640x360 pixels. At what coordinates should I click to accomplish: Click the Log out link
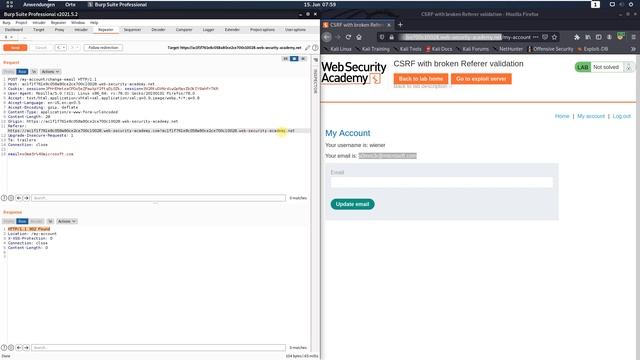coord(622,116)
